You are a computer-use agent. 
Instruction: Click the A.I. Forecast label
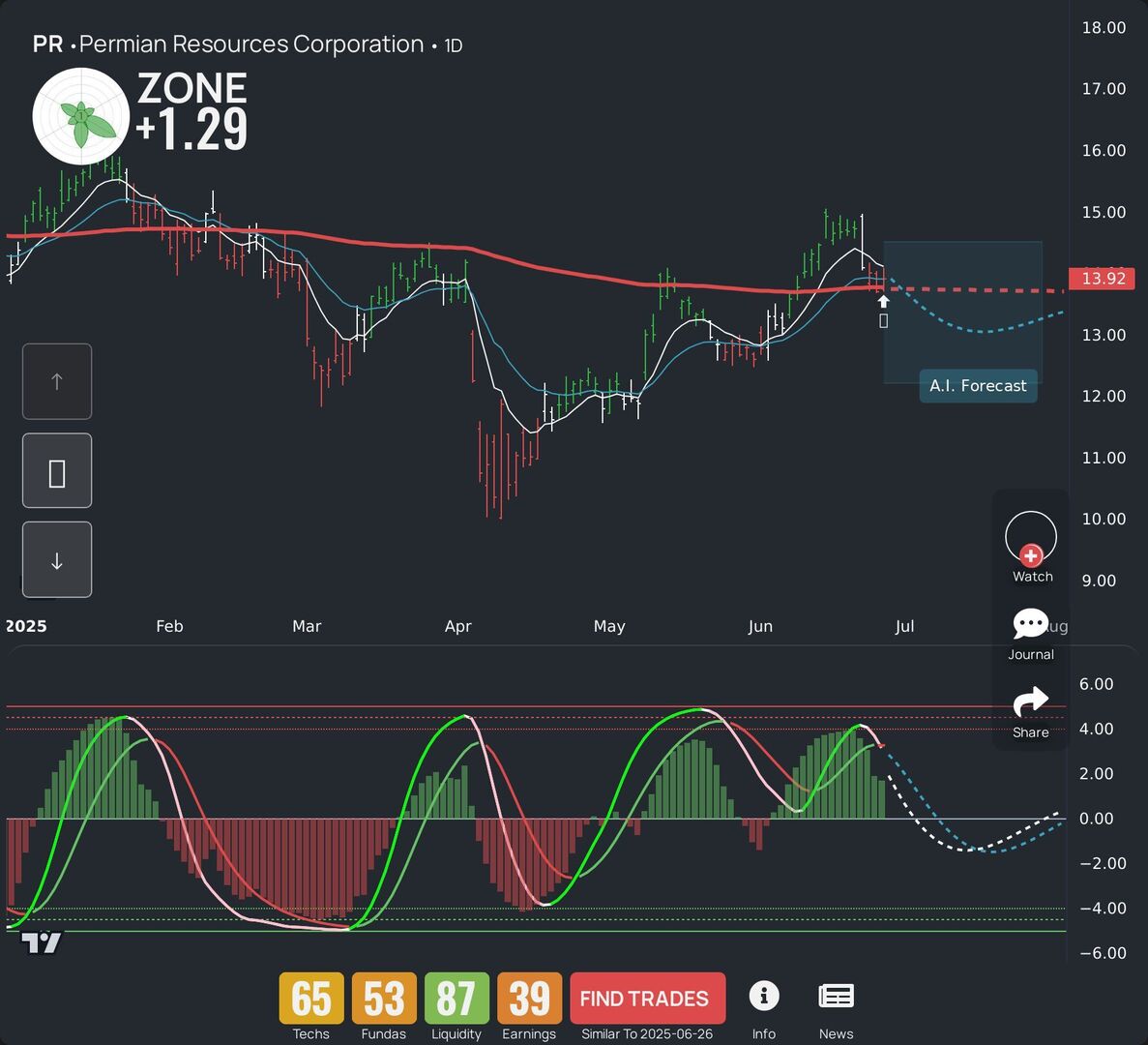978,386
